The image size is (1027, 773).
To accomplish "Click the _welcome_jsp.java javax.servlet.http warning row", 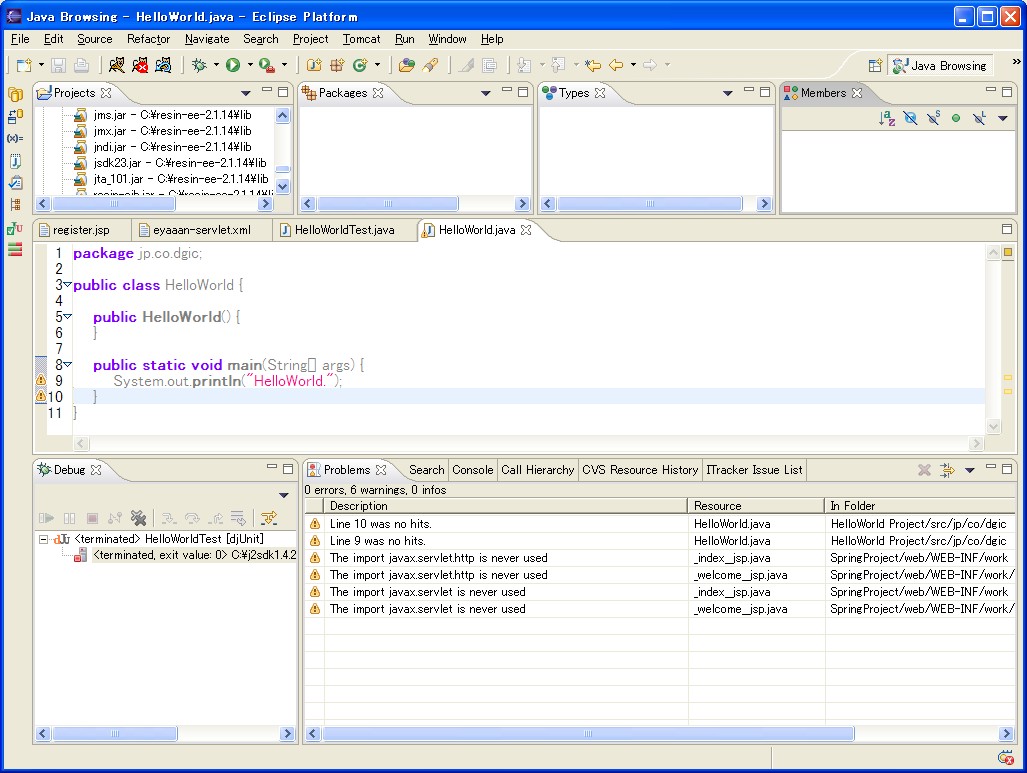I will [659, 575].
